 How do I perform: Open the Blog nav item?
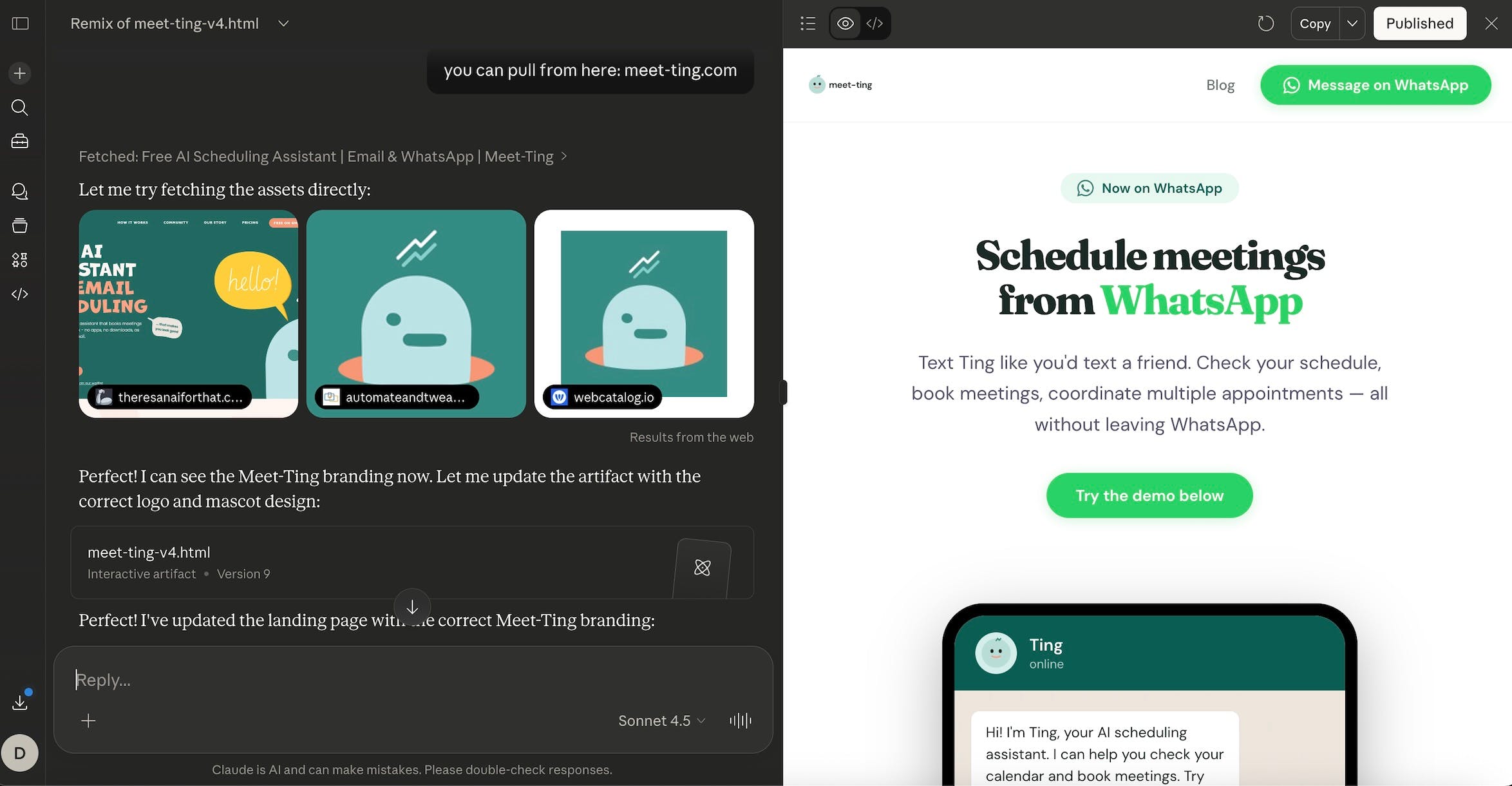pyautogui.click(x=1220, y=85)
